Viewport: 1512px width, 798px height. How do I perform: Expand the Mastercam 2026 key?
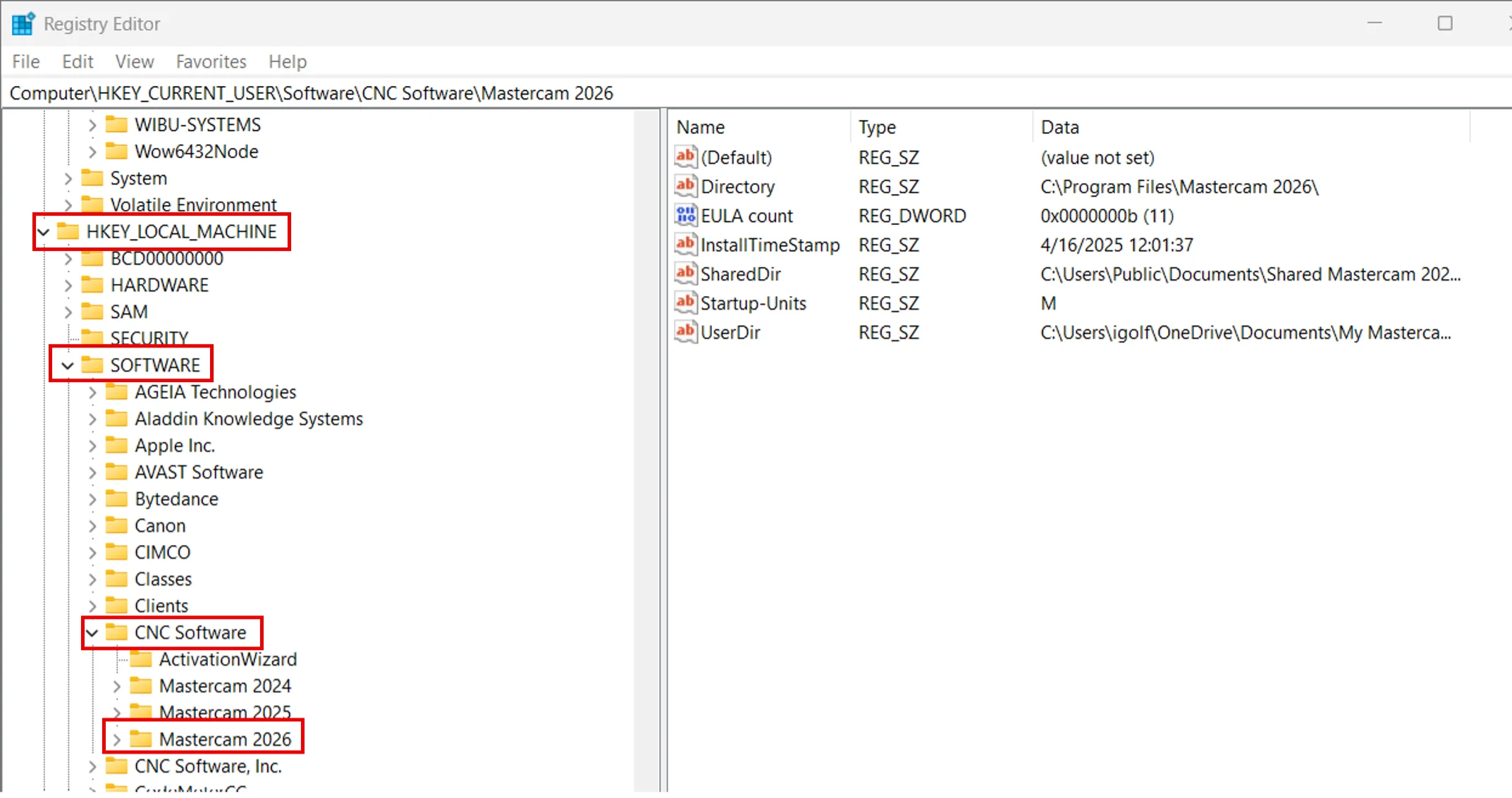[117, 740]
